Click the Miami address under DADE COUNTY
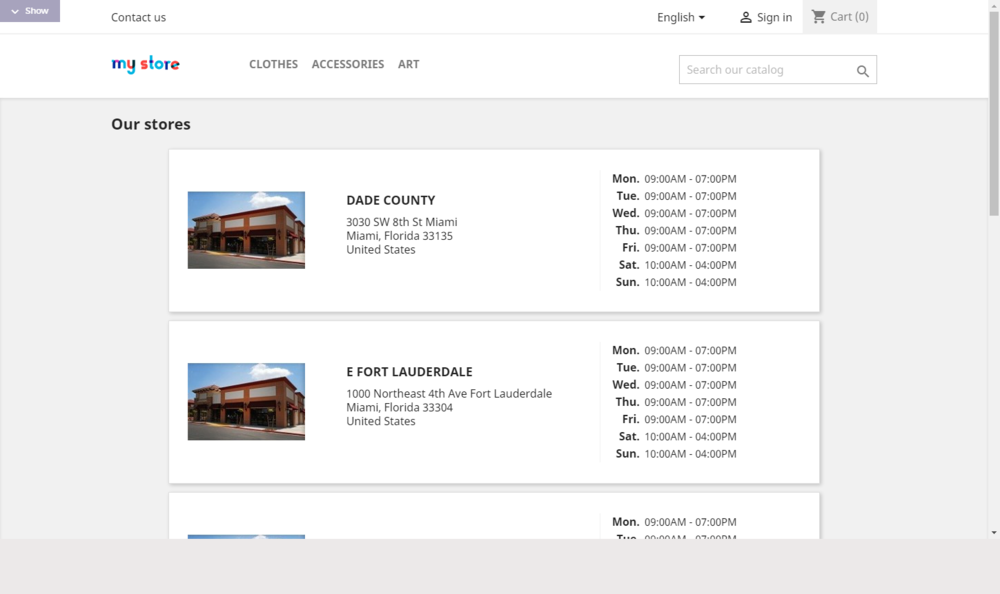Screen dimensions: 1000x594 400,235
